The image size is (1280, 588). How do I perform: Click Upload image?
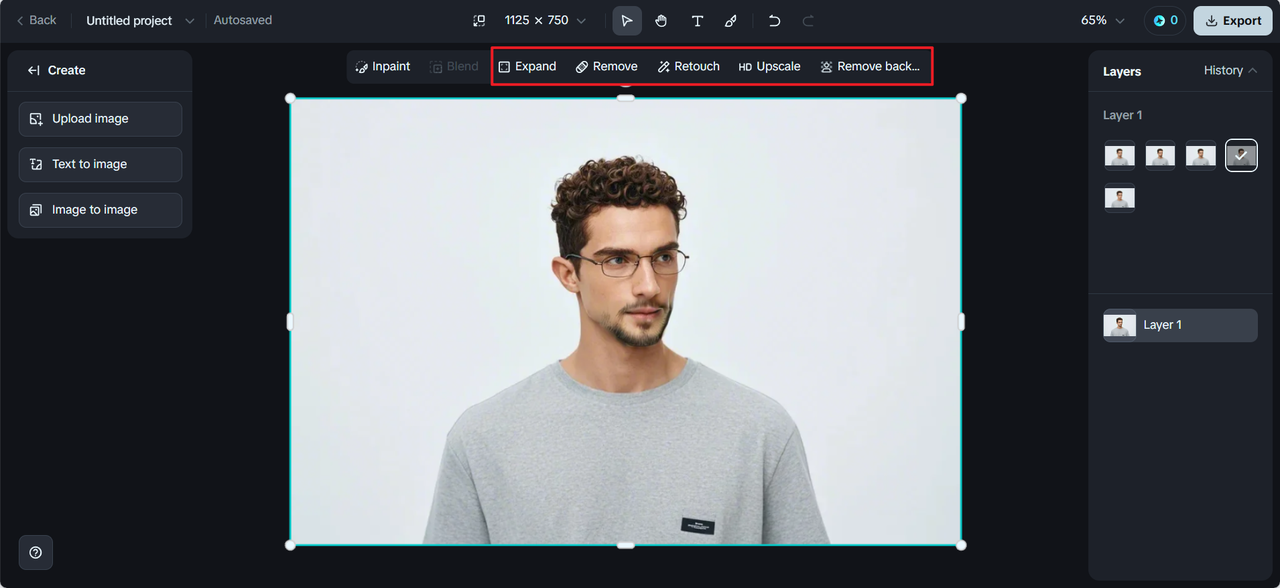click(x=100, y=119)
